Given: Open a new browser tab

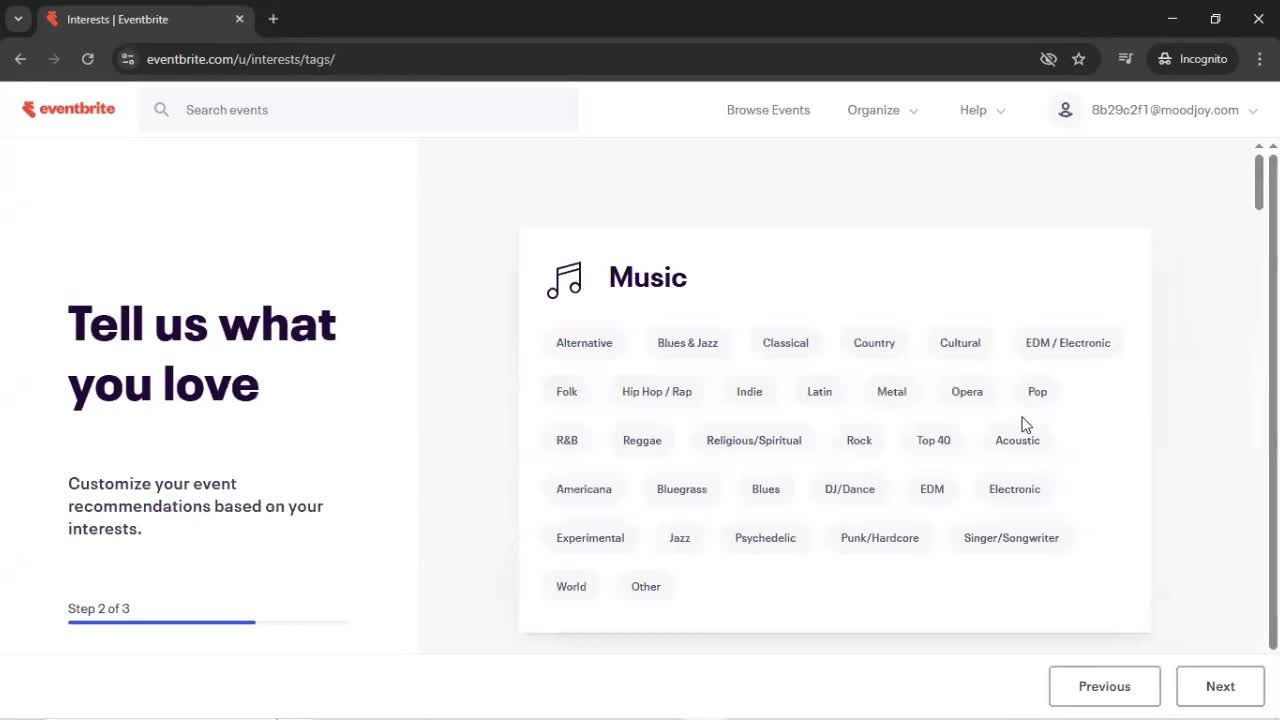Looking at the screenshot, I should pyautogui.click(x=273, y=19).
